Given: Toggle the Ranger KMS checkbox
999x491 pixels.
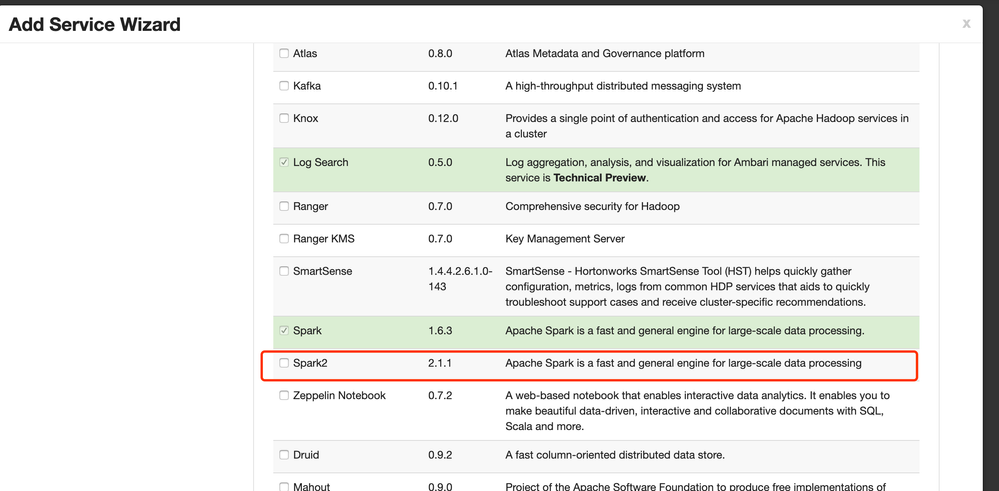Looking at the screenshot, I should tap(284, 239).
